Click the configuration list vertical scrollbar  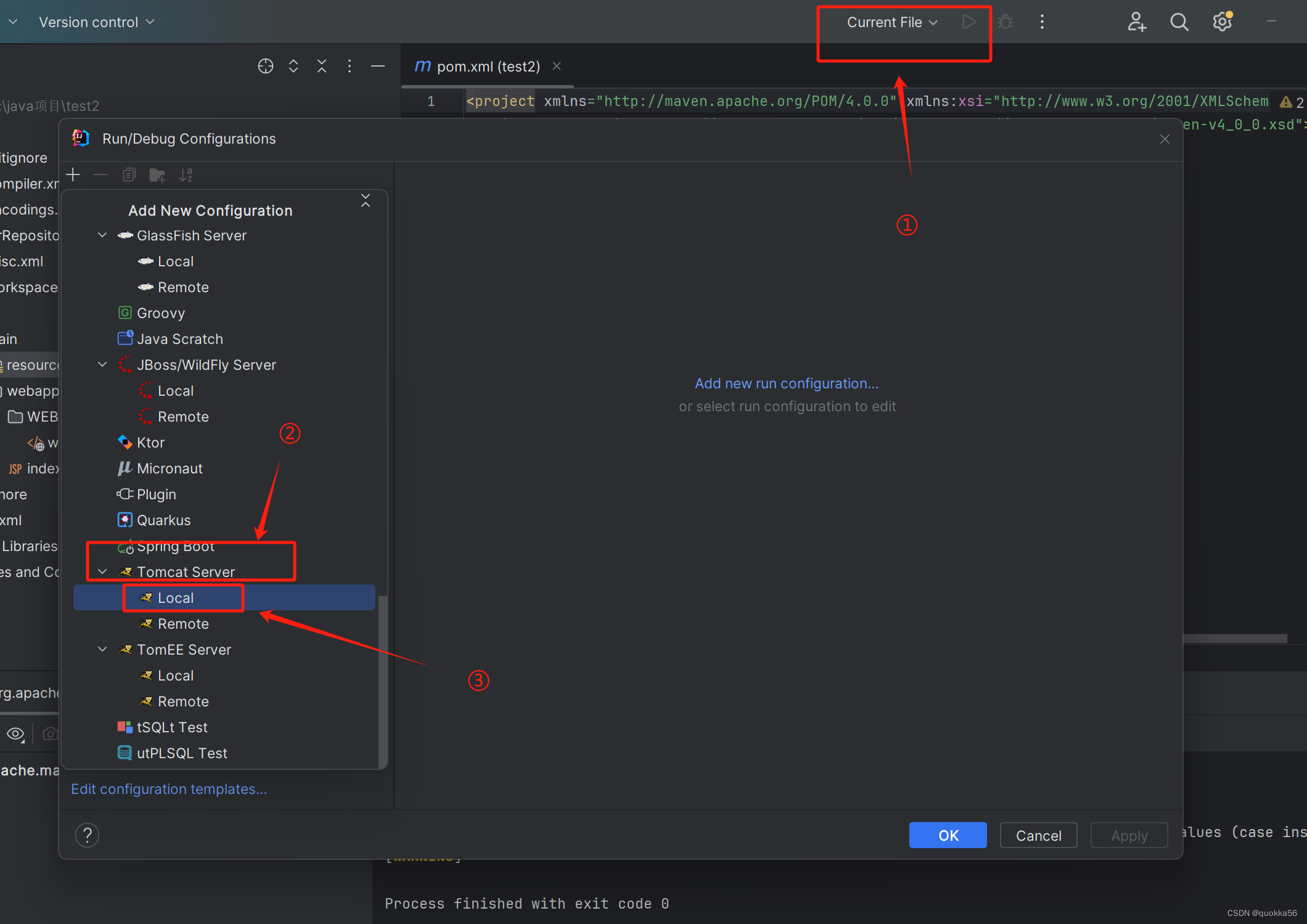[382, 681]
